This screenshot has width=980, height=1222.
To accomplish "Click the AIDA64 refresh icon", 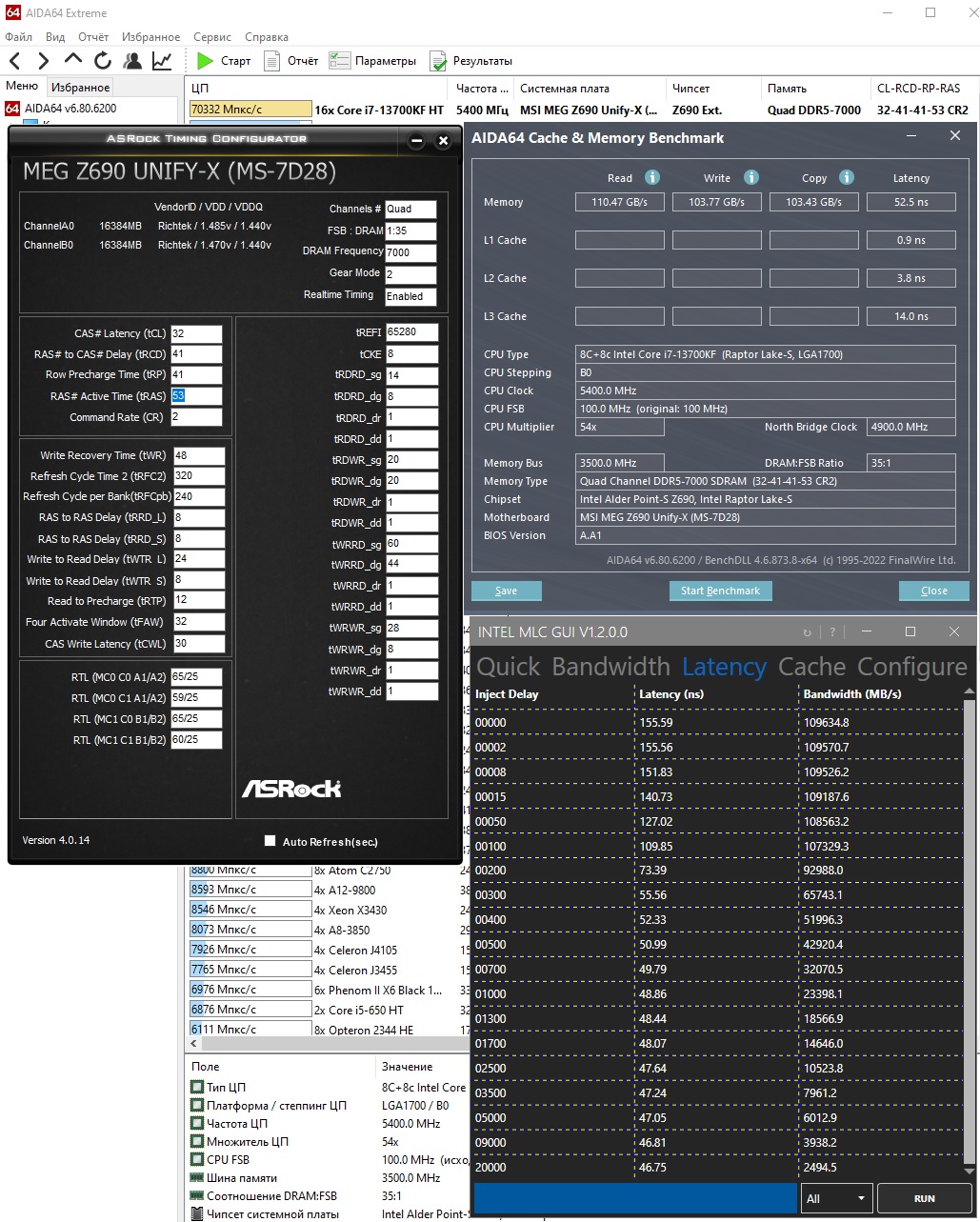I will (x=103, y=61).
